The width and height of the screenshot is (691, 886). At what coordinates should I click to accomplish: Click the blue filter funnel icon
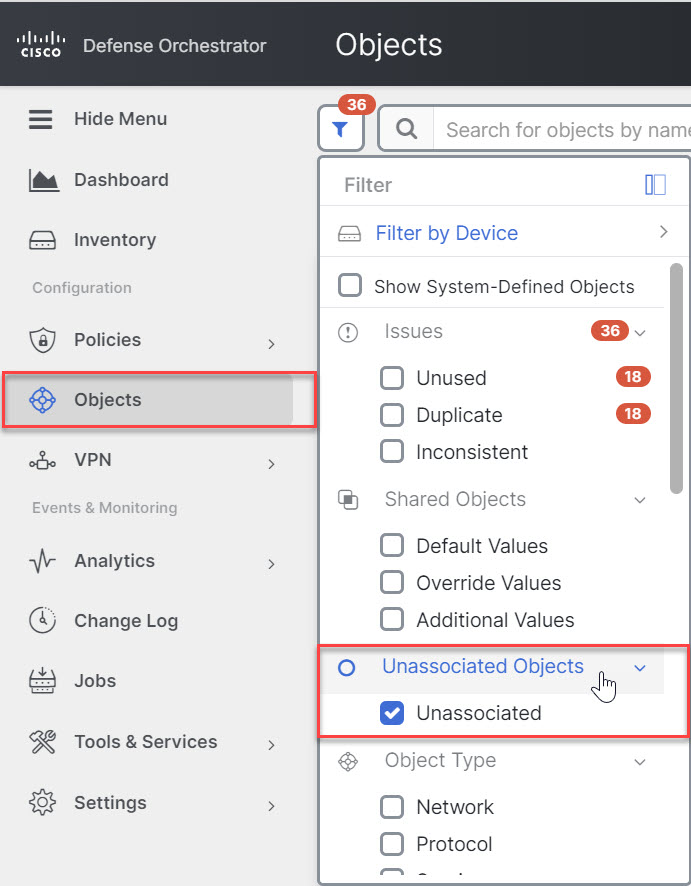coord(341,129)
